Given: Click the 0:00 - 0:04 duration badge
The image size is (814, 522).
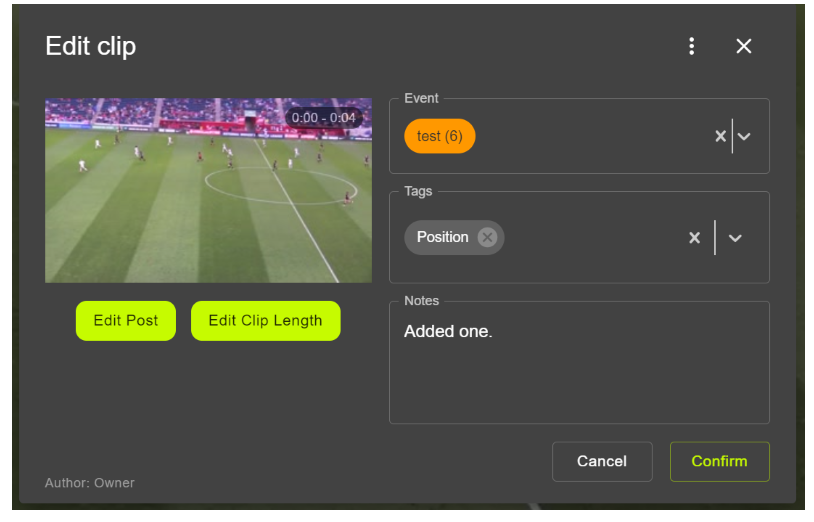Looking at the screenshot, I should (323, 117).
